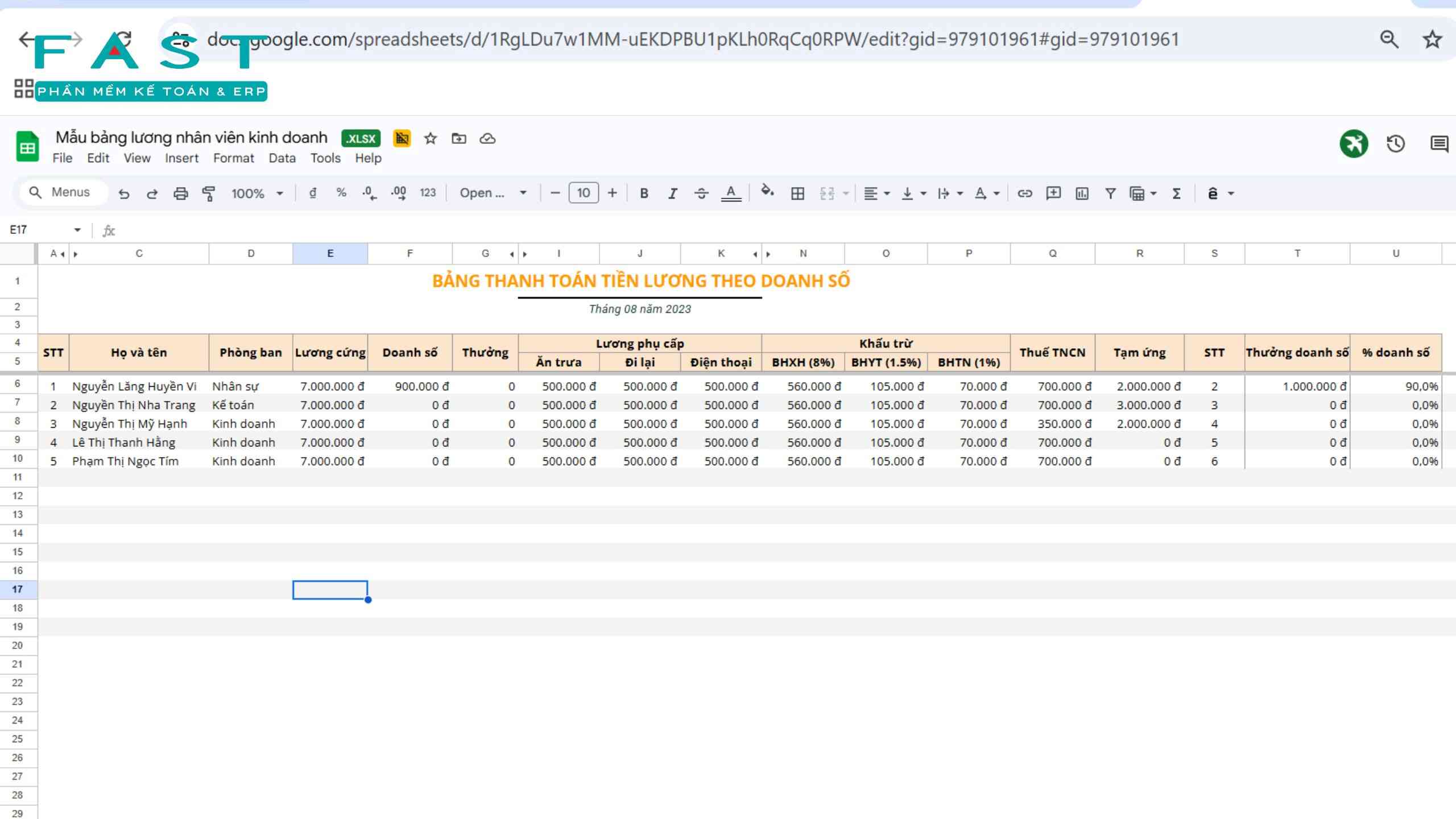Toggle italic formatting
The height and width of the screenshot is (819, 1456).
[x=672, y=193]
